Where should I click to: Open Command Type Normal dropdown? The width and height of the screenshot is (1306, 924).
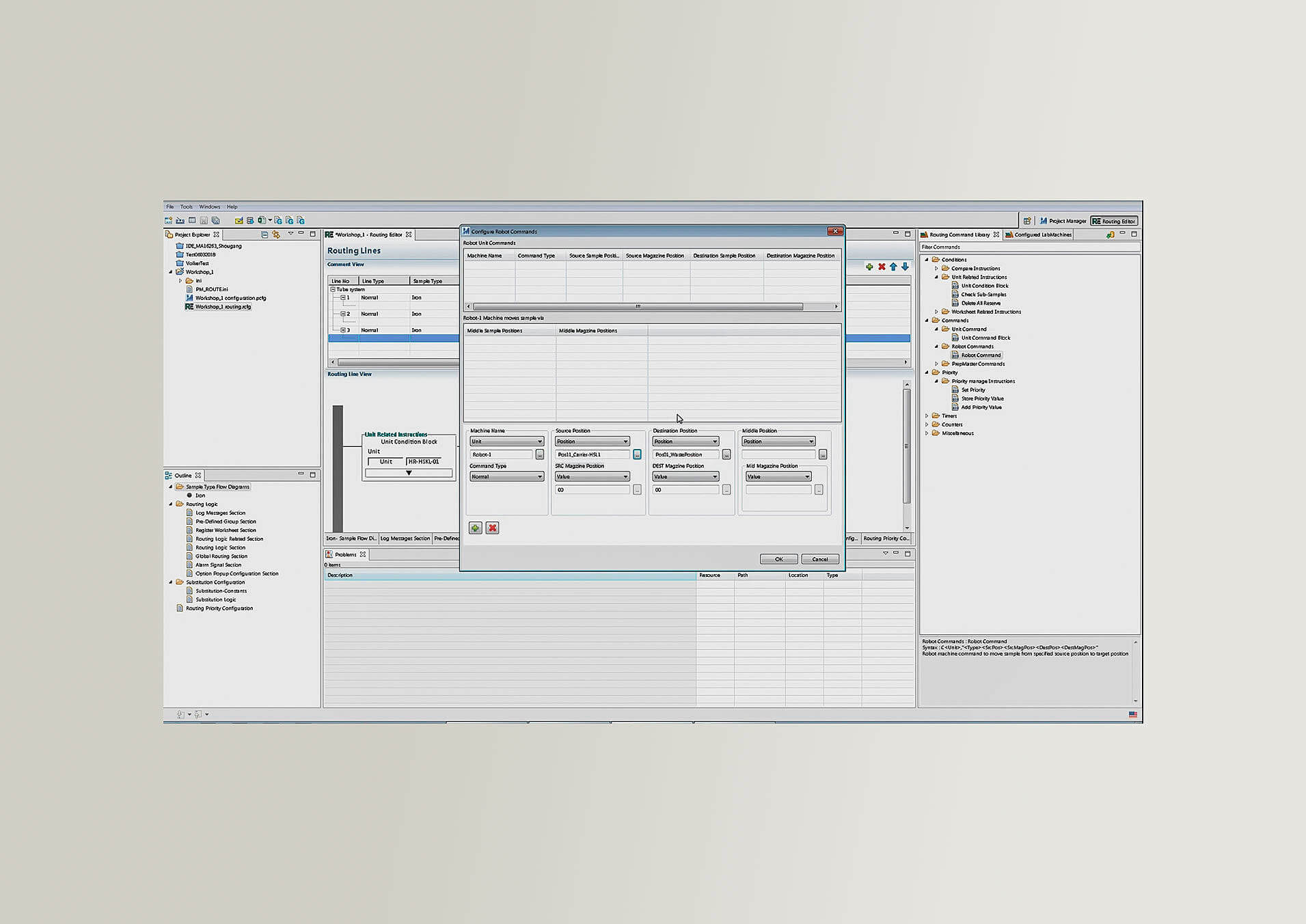506,476
